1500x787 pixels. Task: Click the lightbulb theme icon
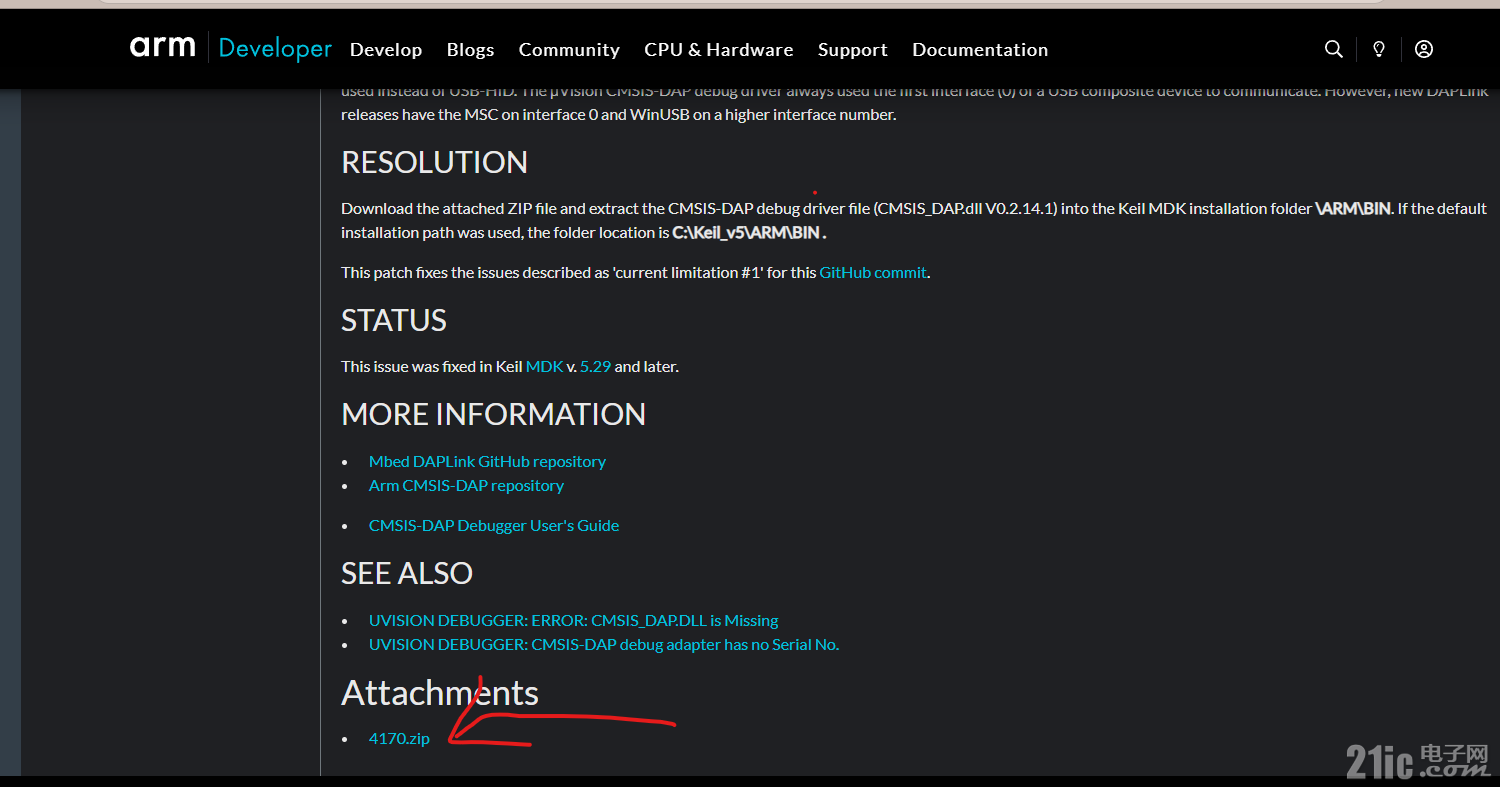click(x=1379, y=49)
